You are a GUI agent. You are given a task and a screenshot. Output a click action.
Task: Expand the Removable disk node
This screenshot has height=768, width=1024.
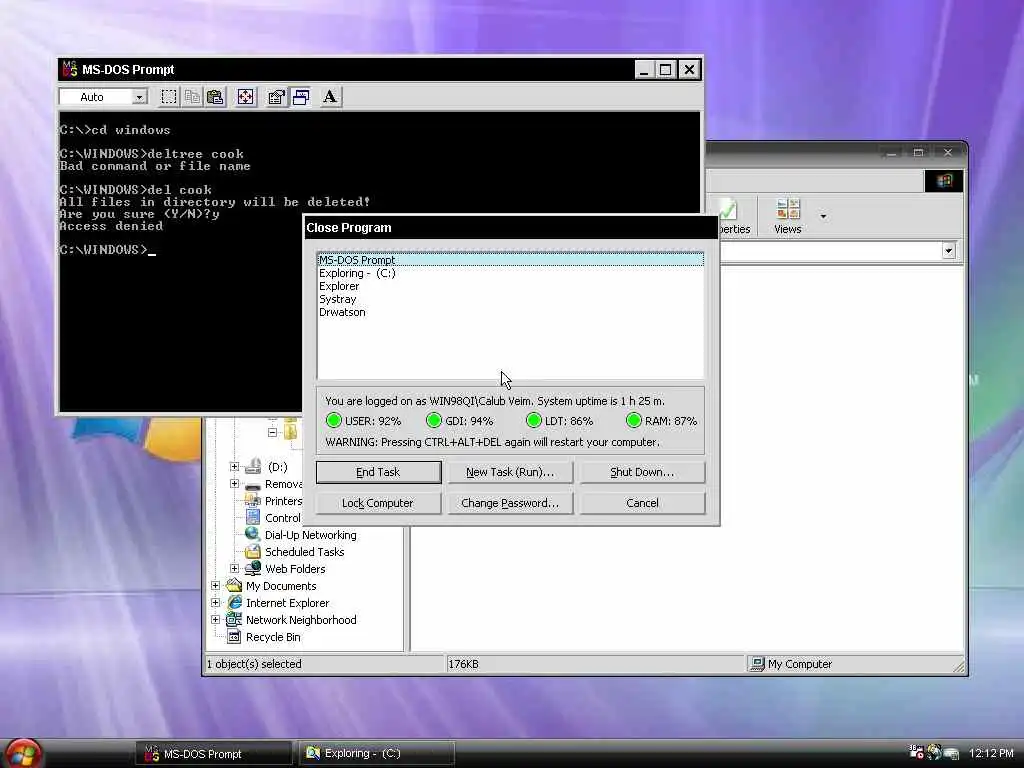pyautogui.click(x=234, y=484)
